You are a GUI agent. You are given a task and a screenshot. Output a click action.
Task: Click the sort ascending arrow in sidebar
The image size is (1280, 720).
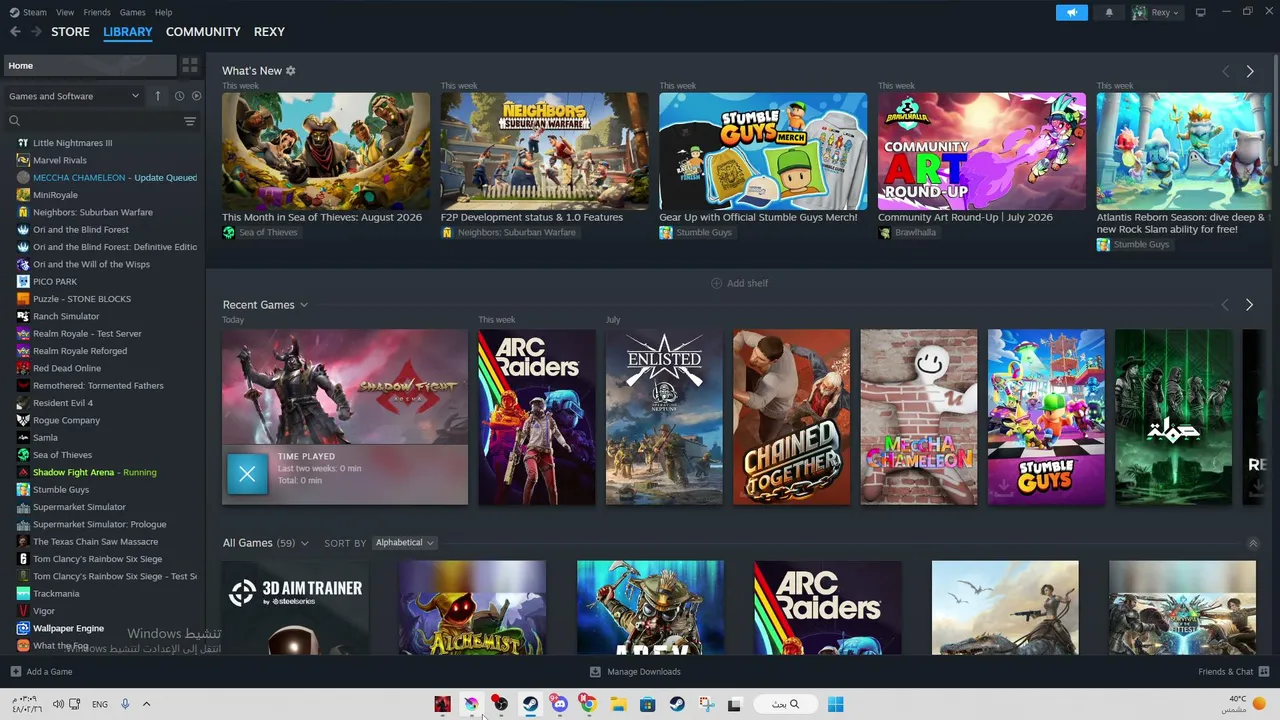click(x=157, y=96)
